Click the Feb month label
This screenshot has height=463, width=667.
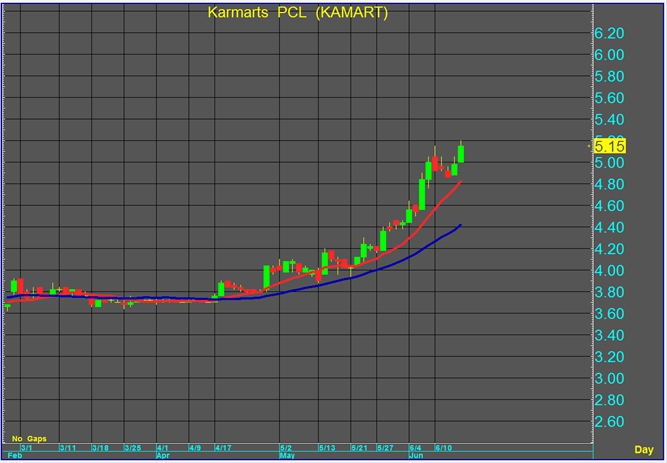pos(14,455)
